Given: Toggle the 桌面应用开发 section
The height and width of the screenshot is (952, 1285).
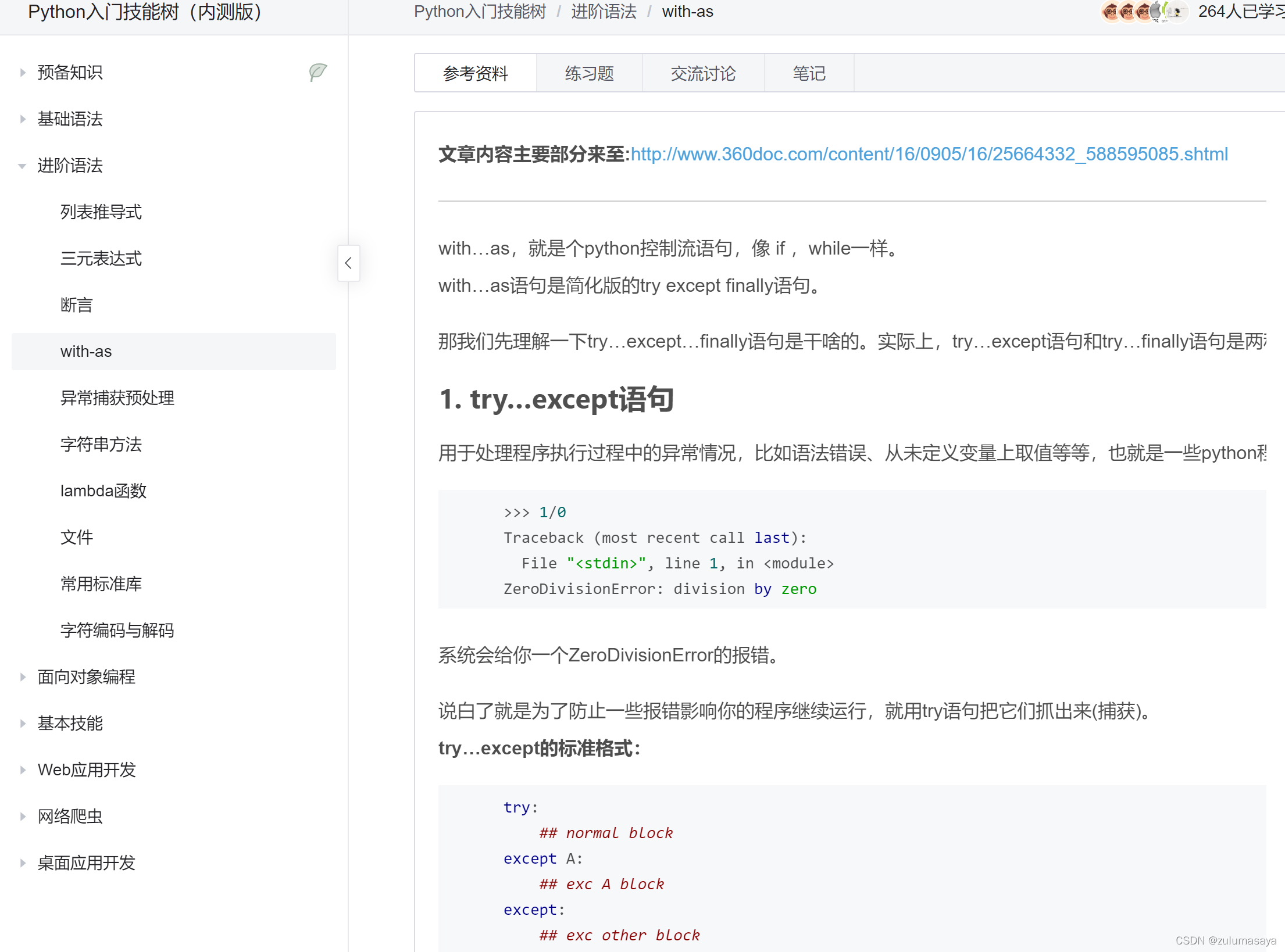Looking at the screenshot, I should point(22,862).
